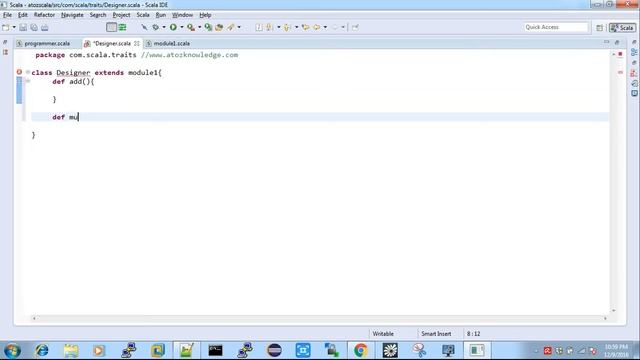640x360 pixels.
Task: Open the Debug dropdown arrow
Action: point(164,27)
